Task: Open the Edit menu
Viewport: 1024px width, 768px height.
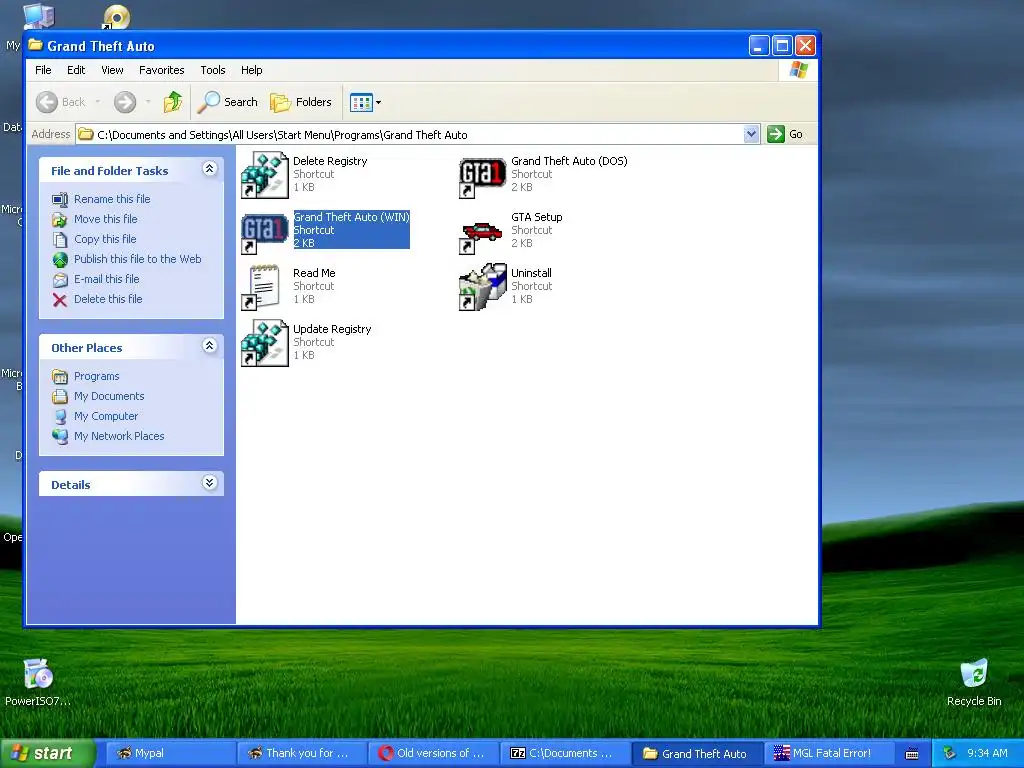Action: 76,70
